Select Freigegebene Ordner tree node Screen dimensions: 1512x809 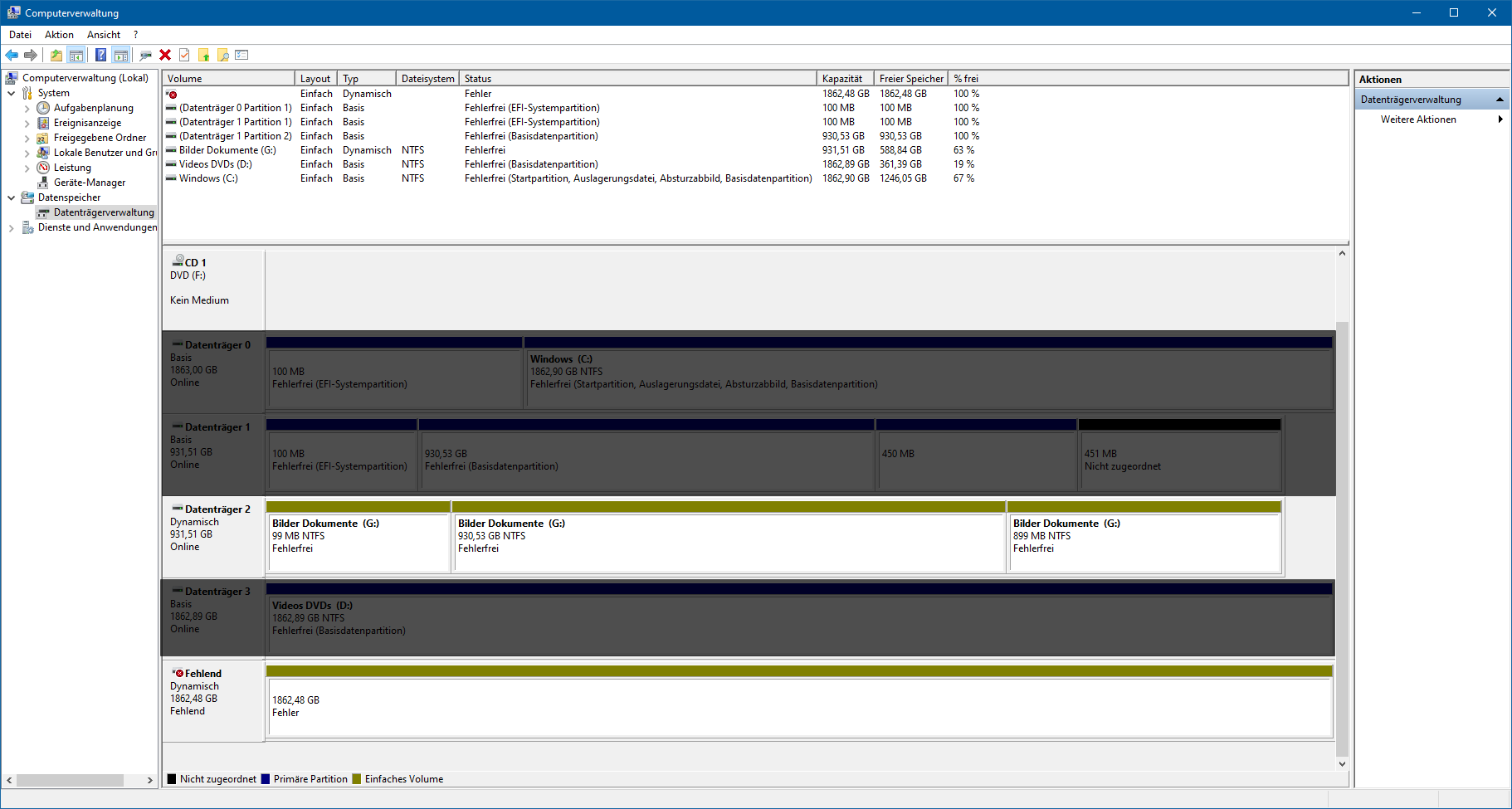tap(100, 138)
